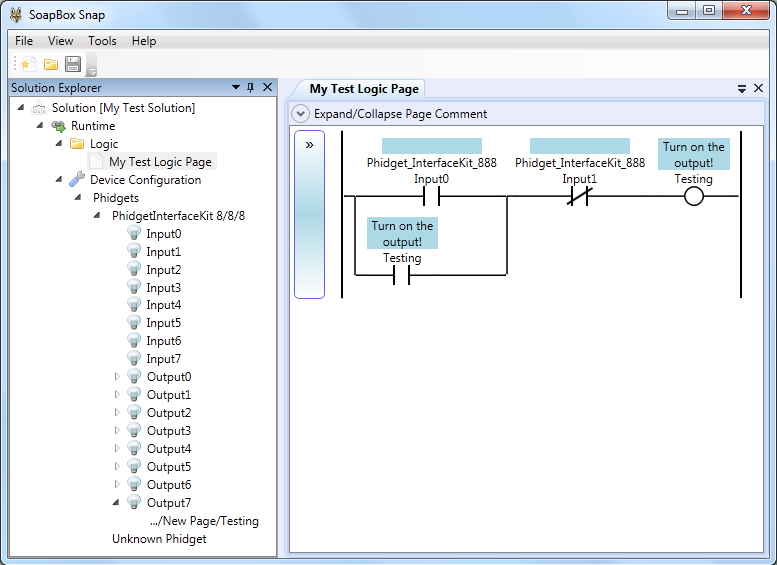This screenshot has height=565, width=777.
Task: Select the Testing contact on lower branch
Action: click(401, 275)
